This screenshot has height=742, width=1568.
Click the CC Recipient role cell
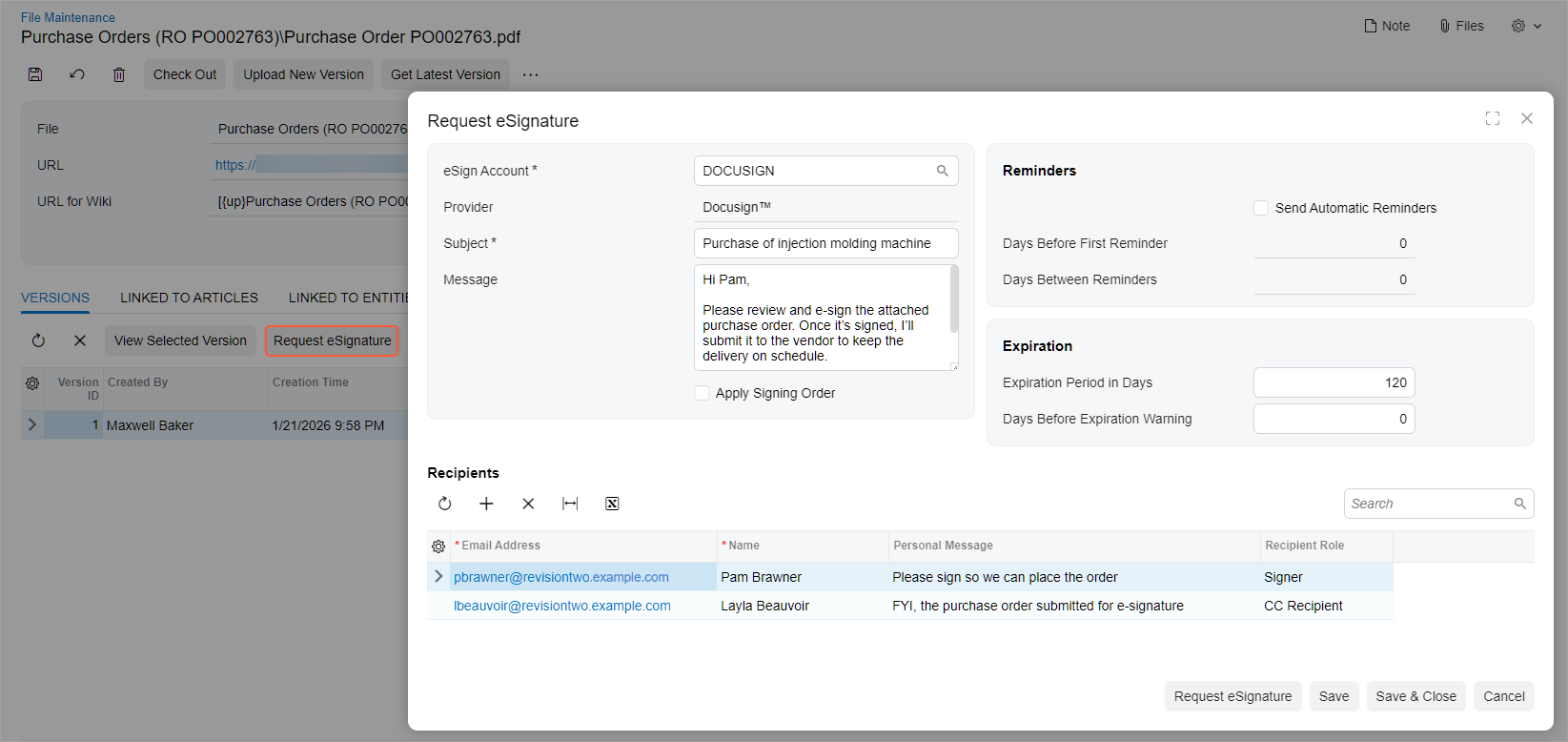pos(1326,606)
